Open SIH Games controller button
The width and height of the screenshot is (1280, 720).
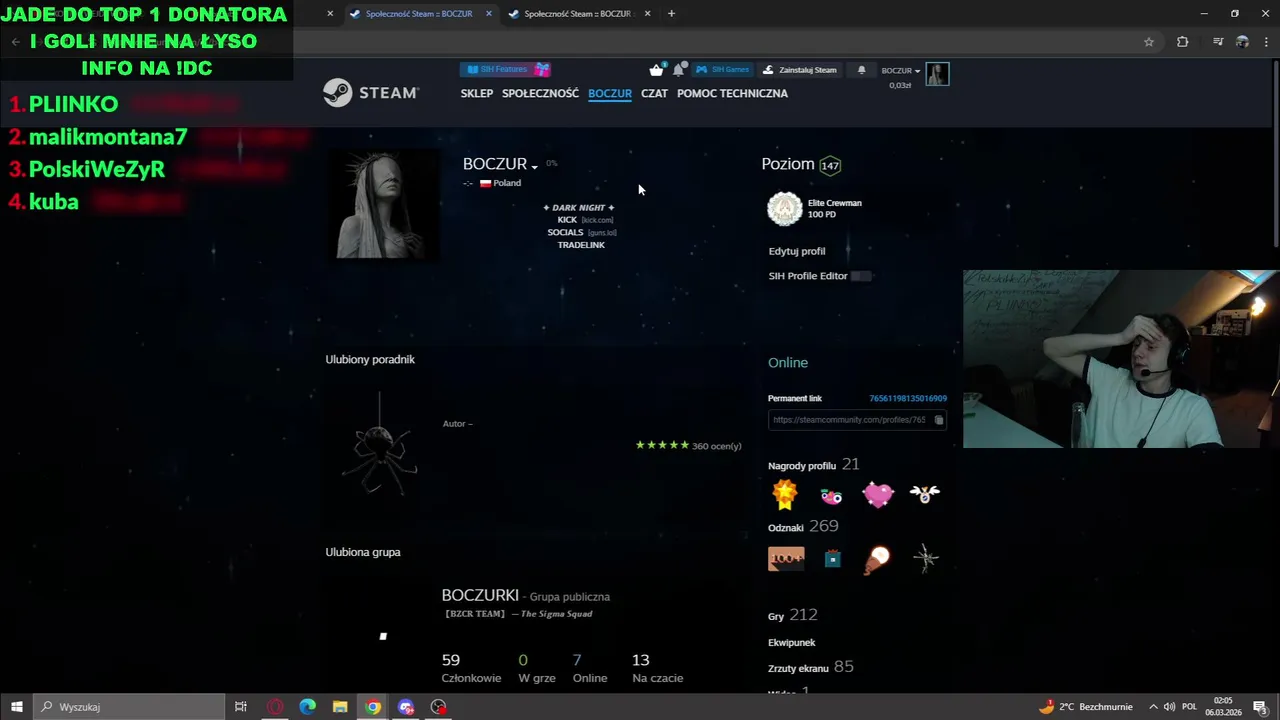[723, 70]
